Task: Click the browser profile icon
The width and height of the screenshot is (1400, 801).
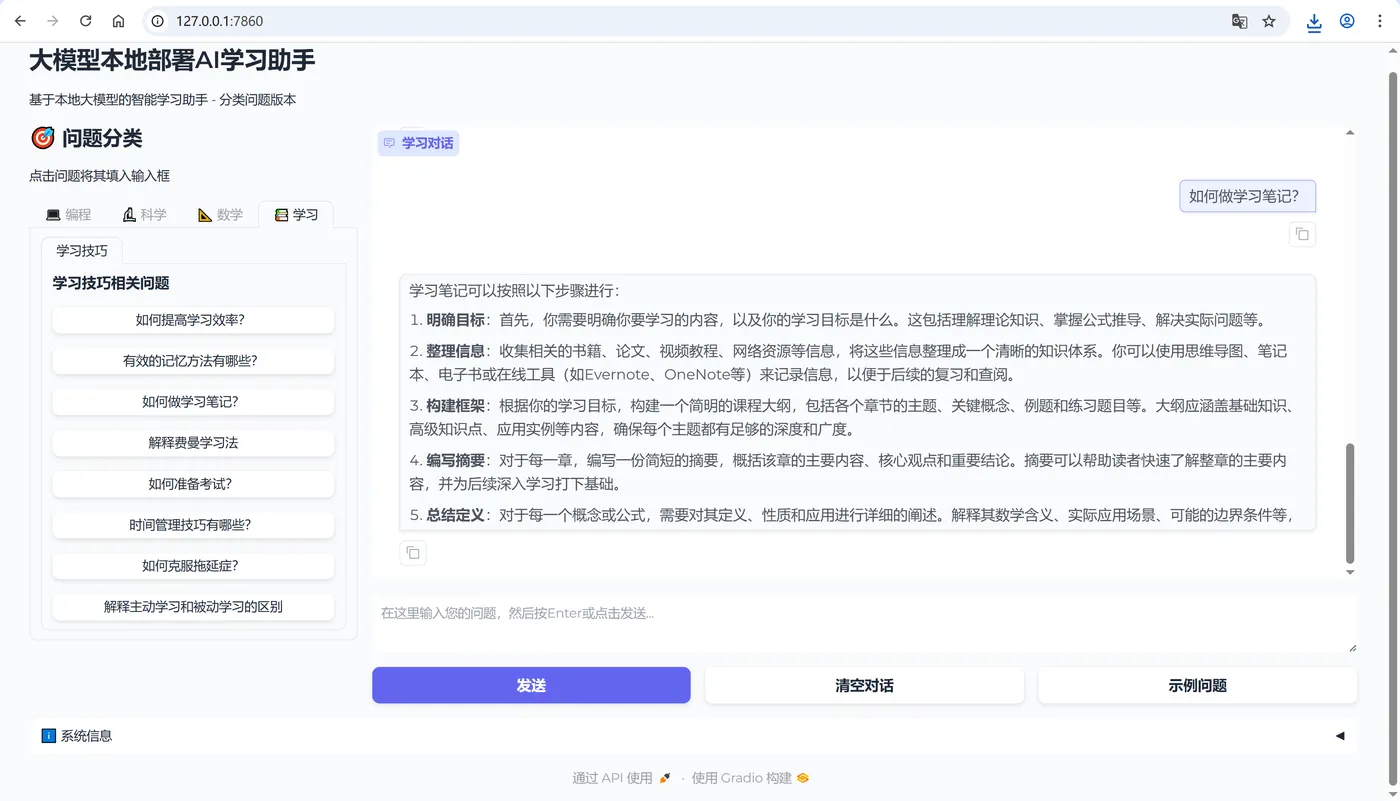Action: (x=1347, y=20)
